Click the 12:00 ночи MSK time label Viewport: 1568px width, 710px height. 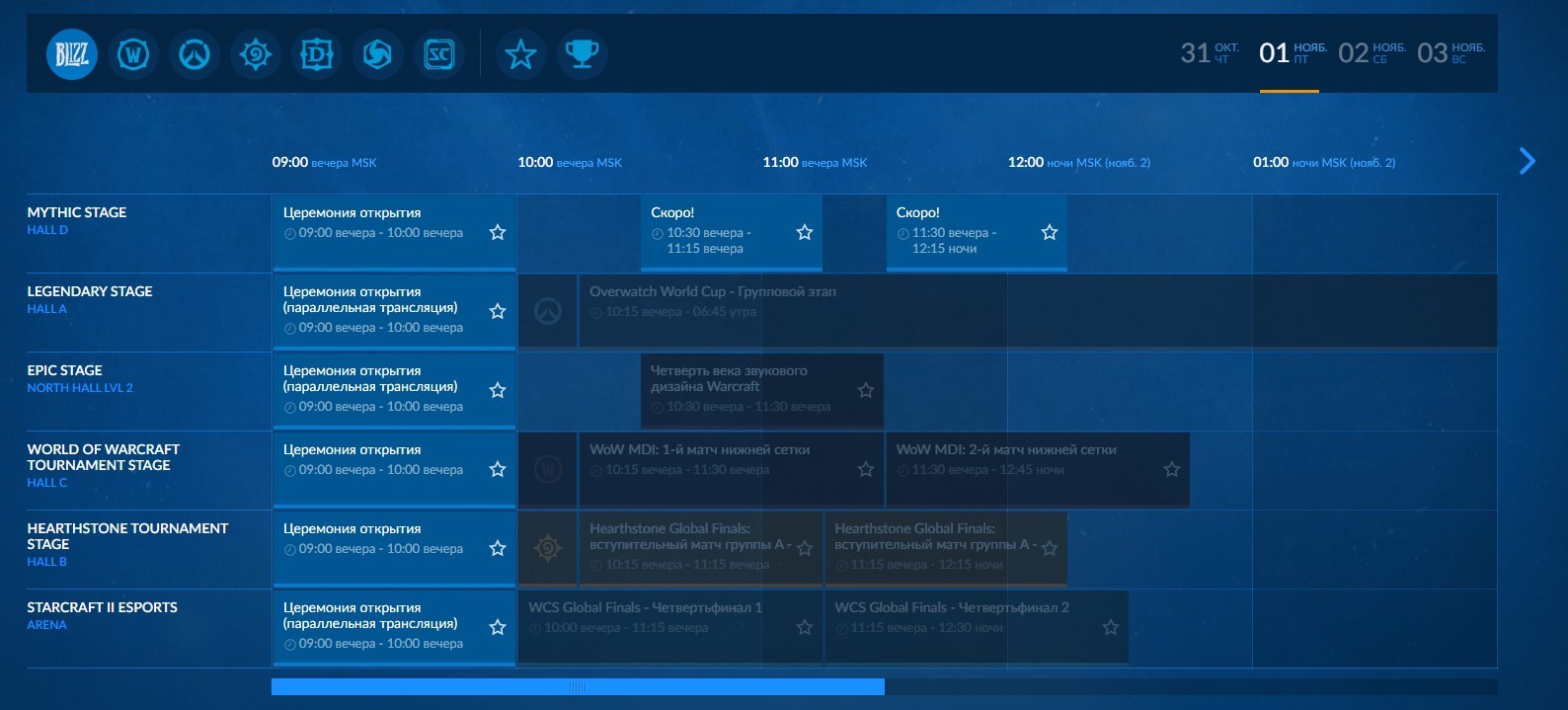[1079, 162]
